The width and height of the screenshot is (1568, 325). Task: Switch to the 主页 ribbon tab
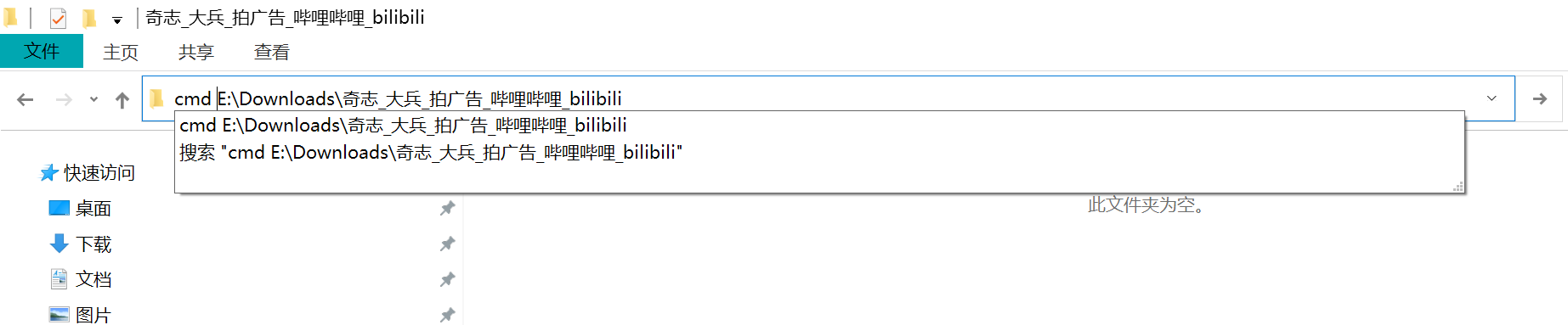121,52
